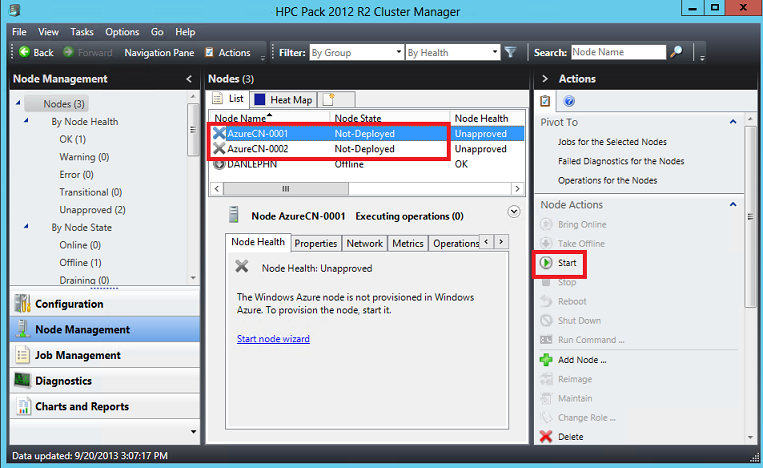Open the navigation buttons overflow arrow
The height and width of the screenshot is (468, 763).
193,432
